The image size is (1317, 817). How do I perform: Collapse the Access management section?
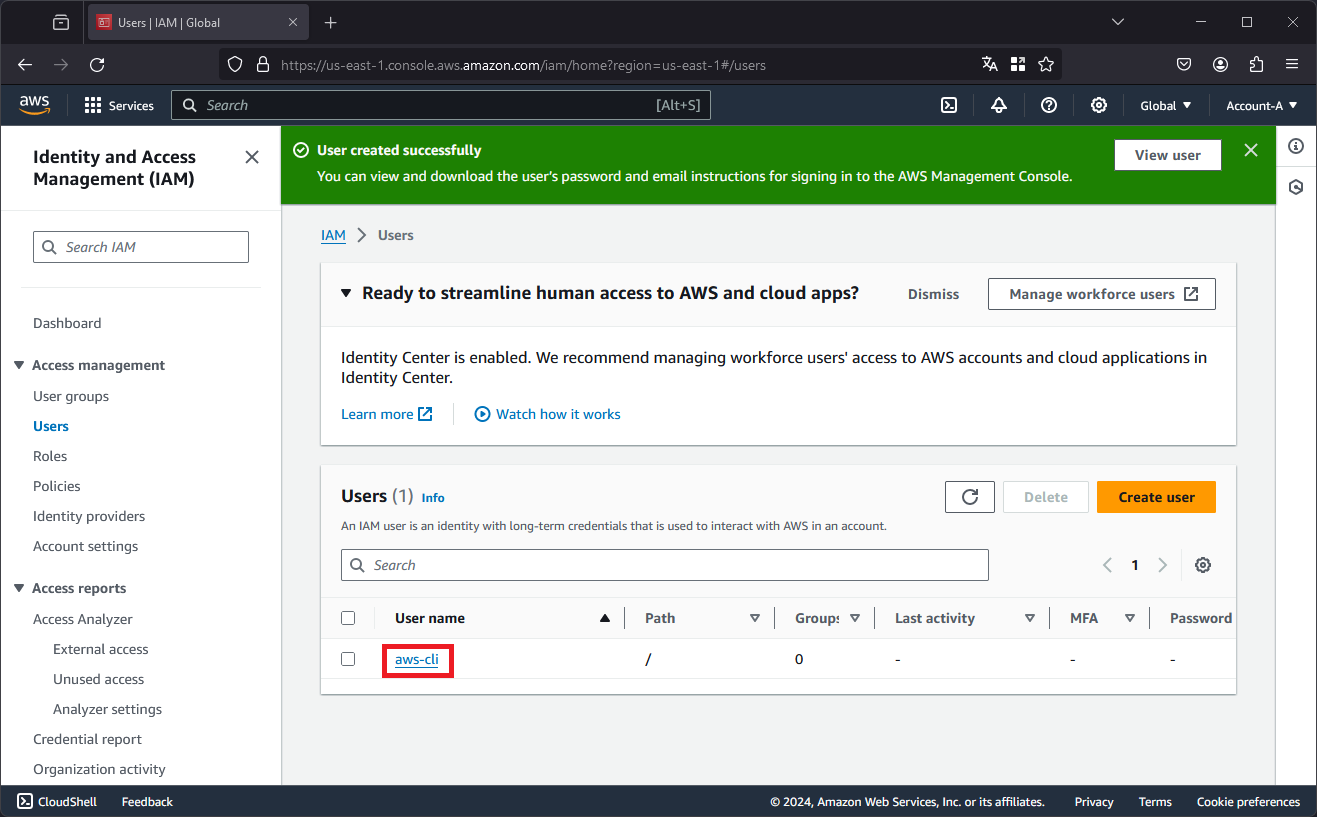click(19, 365)
